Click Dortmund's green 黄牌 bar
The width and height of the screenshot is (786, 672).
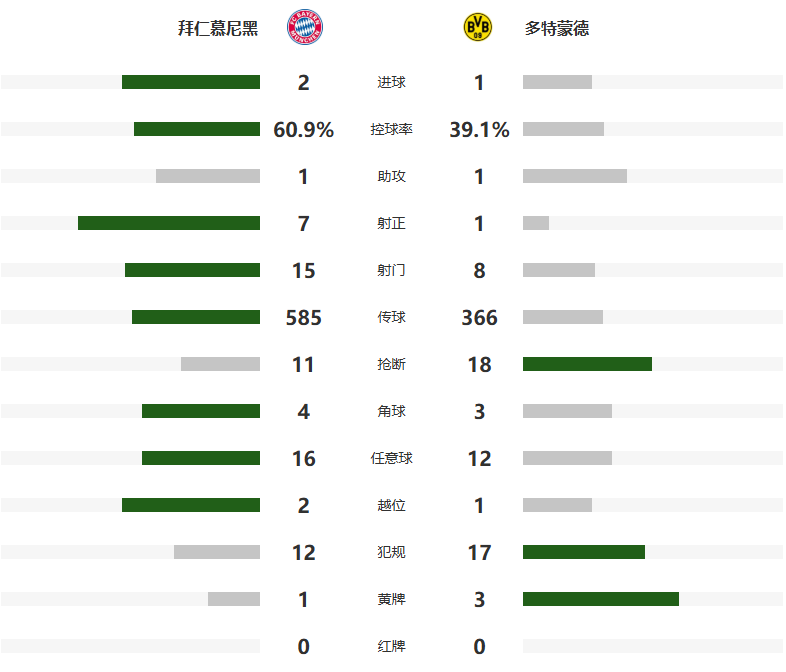point(600,599)
